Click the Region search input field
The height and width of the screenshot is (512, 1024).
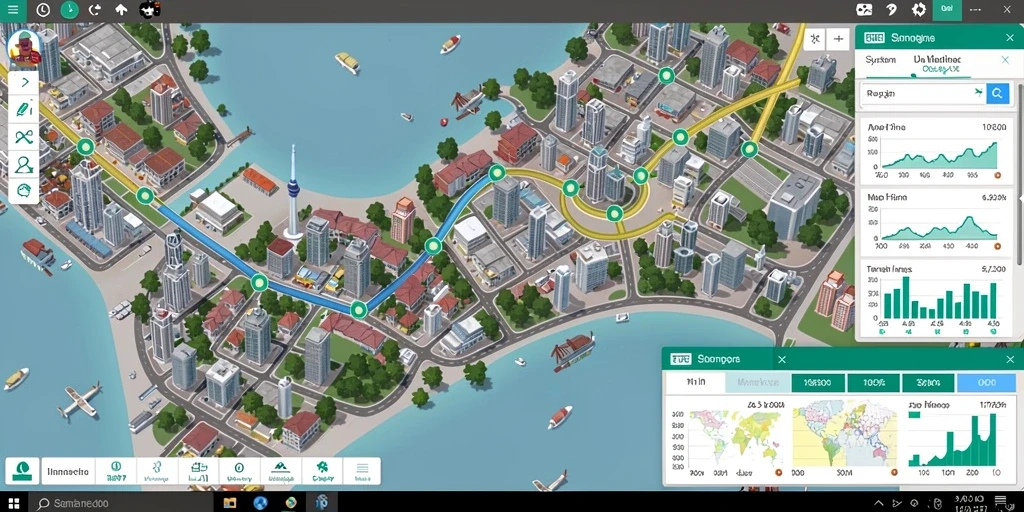pyautogui.click(x=923, y=93)
